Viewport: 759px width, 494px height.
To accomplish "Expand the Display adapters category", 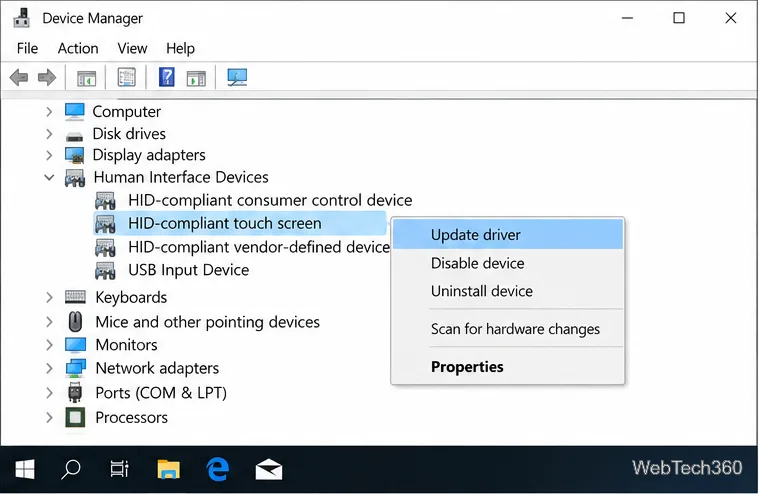I will 49,155.
